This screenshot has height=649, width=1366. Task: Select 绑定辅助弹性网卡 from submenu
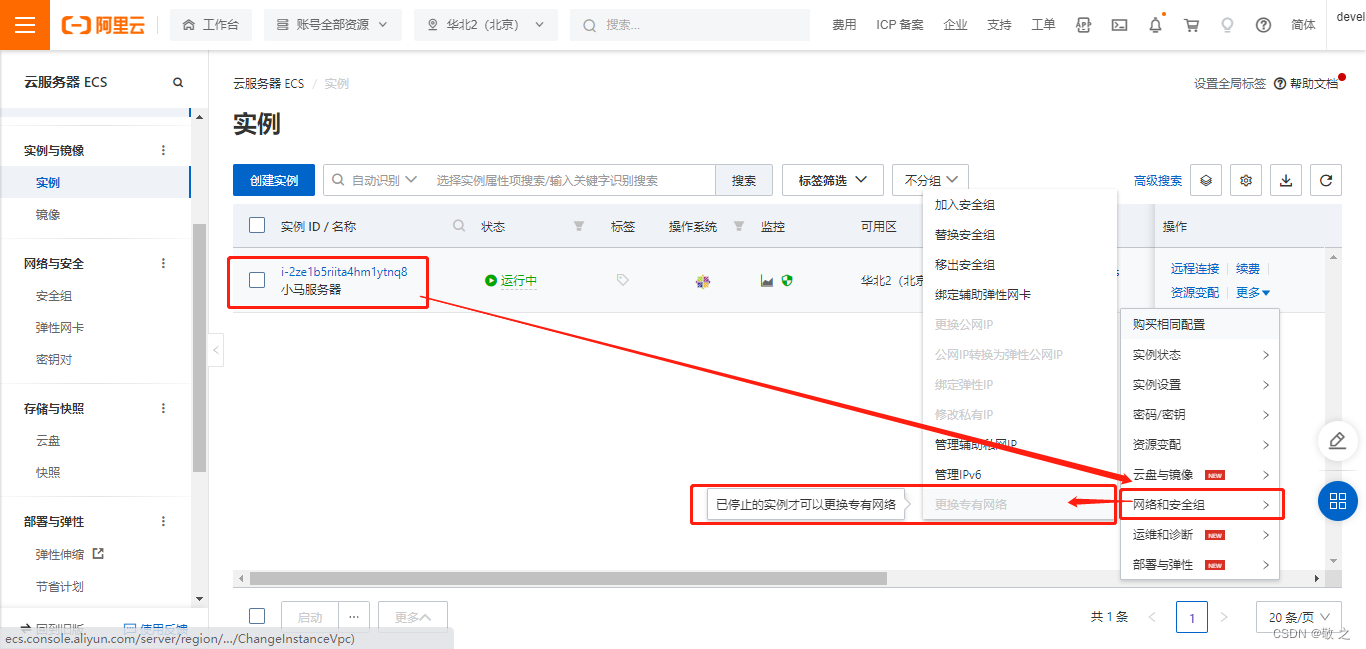click(1019, 295)
